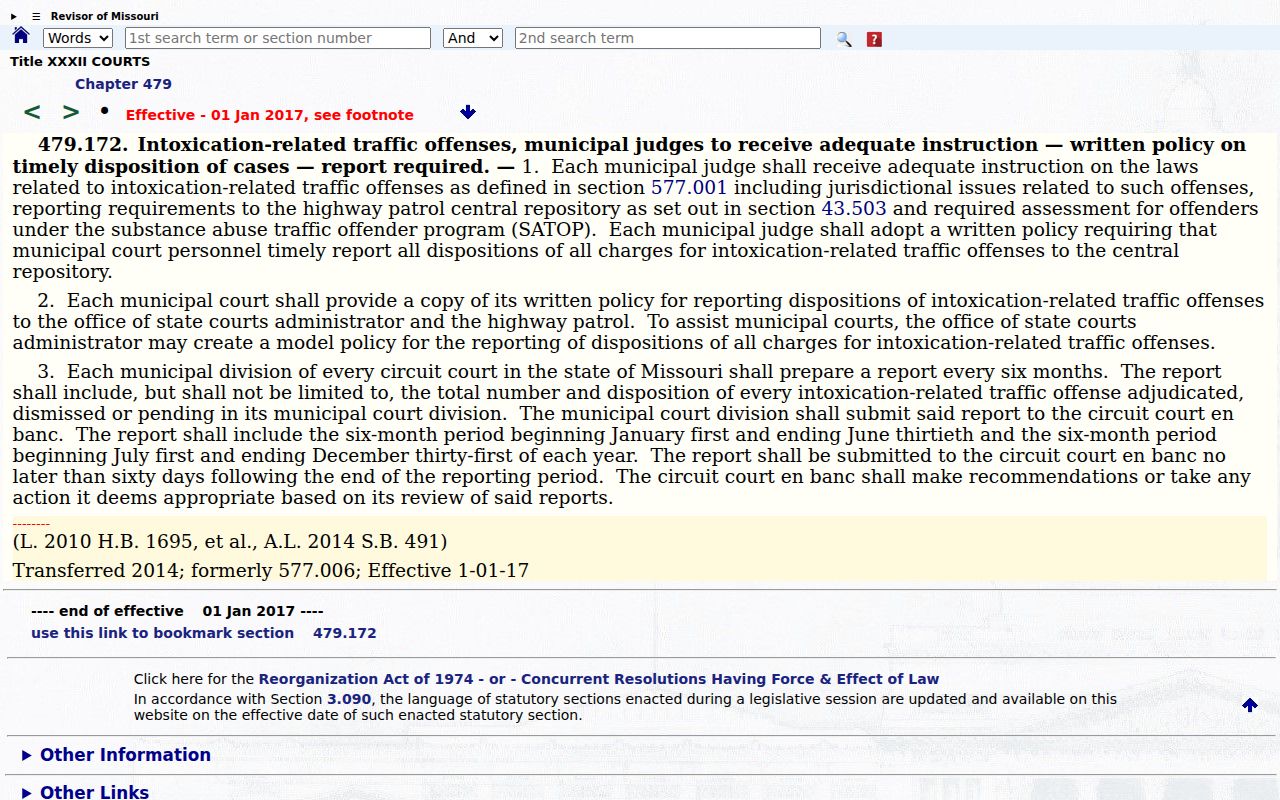Go to the previous section with the left arrow

point(32,113)
